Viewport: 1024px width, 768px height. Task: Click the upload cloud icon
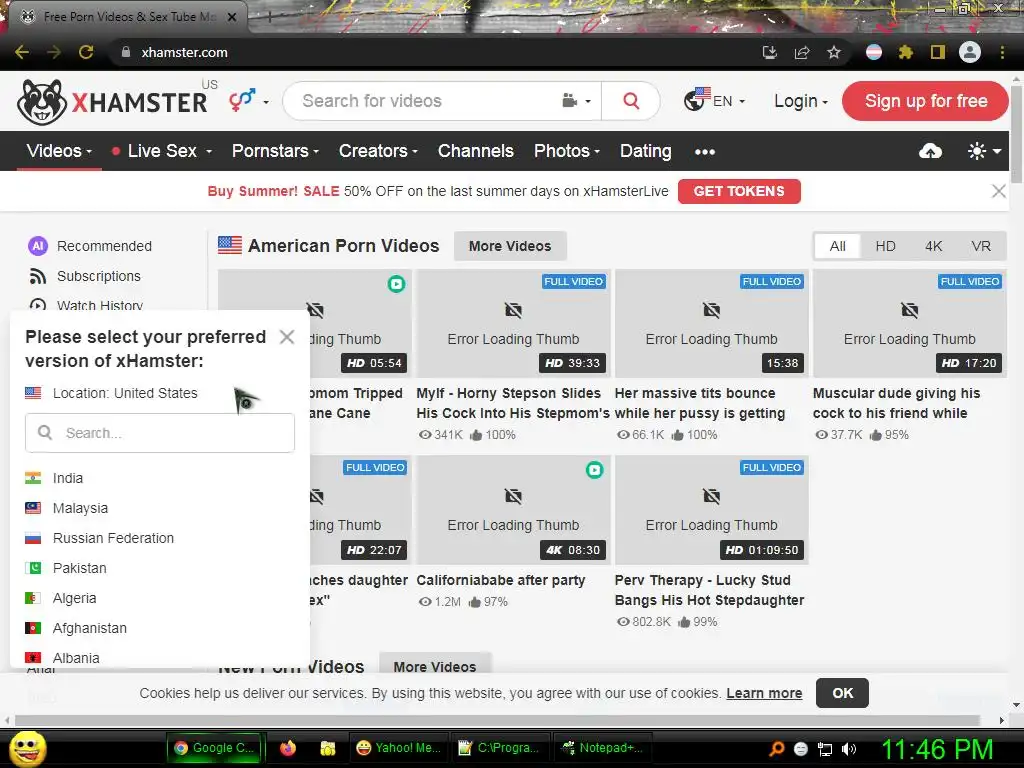tap(930, 152)
